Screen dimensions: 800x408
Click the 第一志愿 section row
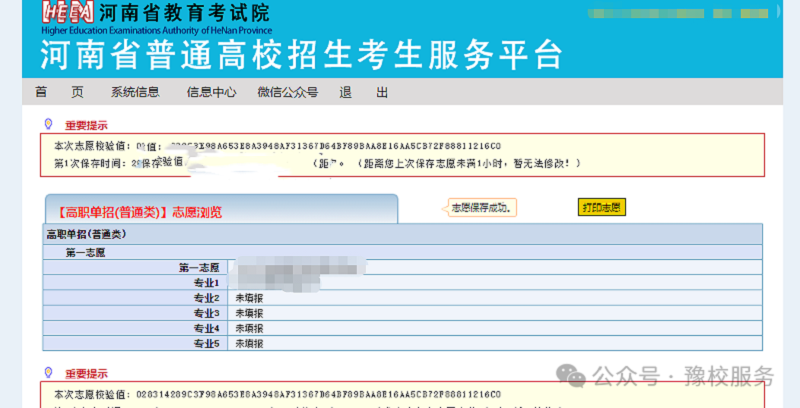point(86,252)
